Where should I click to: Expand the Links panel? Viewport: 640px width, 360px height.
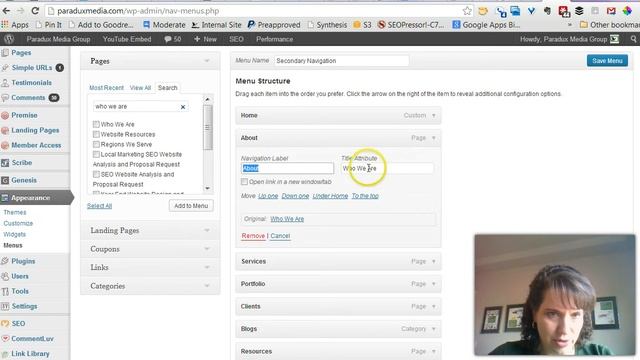point(150,267)
